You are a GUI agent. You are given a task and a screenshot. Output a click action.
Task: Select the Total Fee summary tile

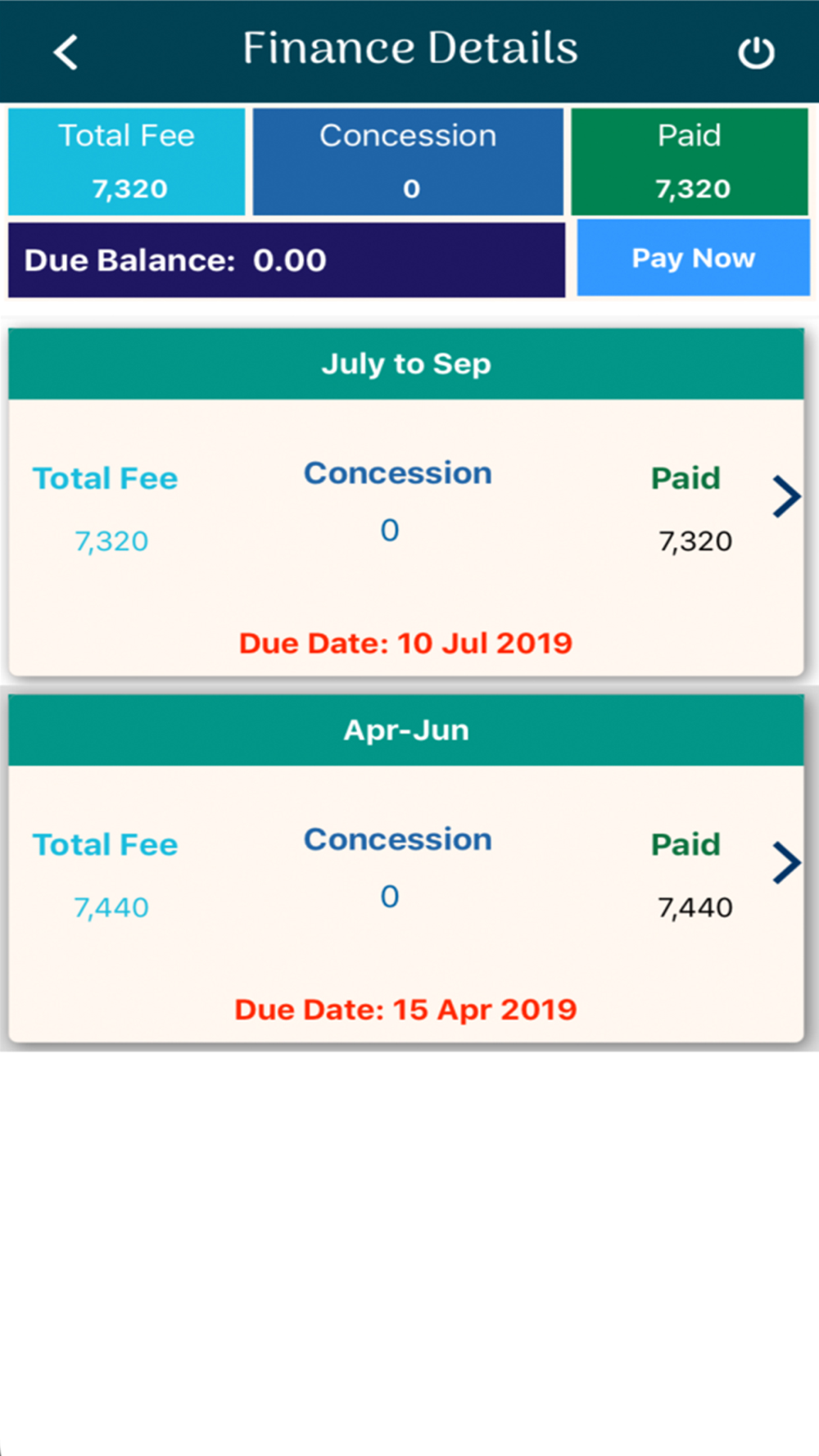point(127,161)
